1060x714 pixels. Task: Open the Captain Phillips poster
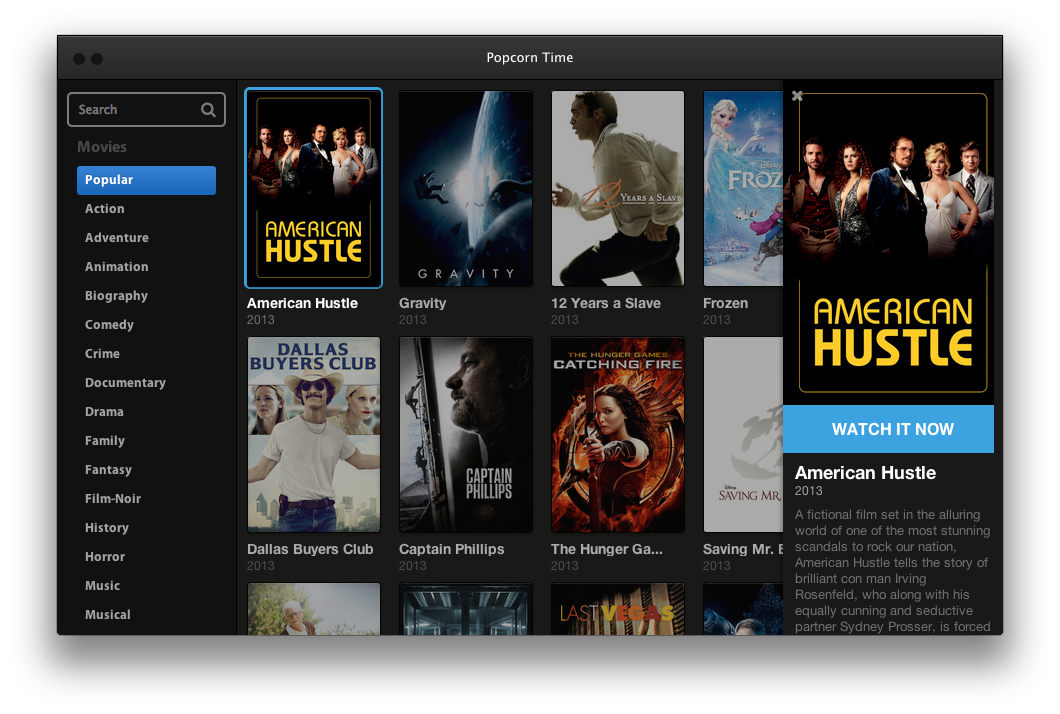tap(466, 435)
